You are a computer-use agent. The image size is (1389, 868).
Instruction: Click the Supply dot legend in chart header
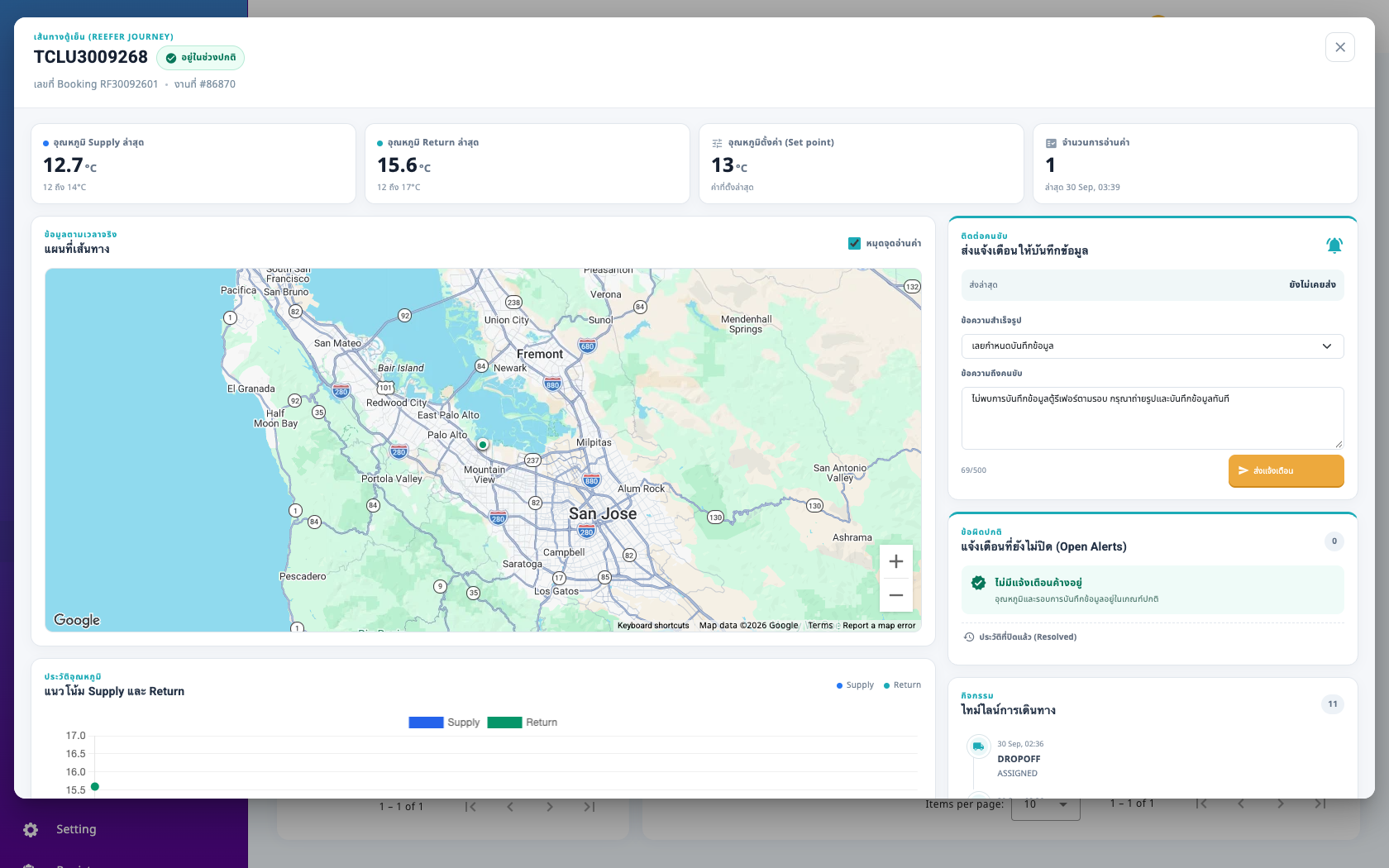(x=855, y=685)
